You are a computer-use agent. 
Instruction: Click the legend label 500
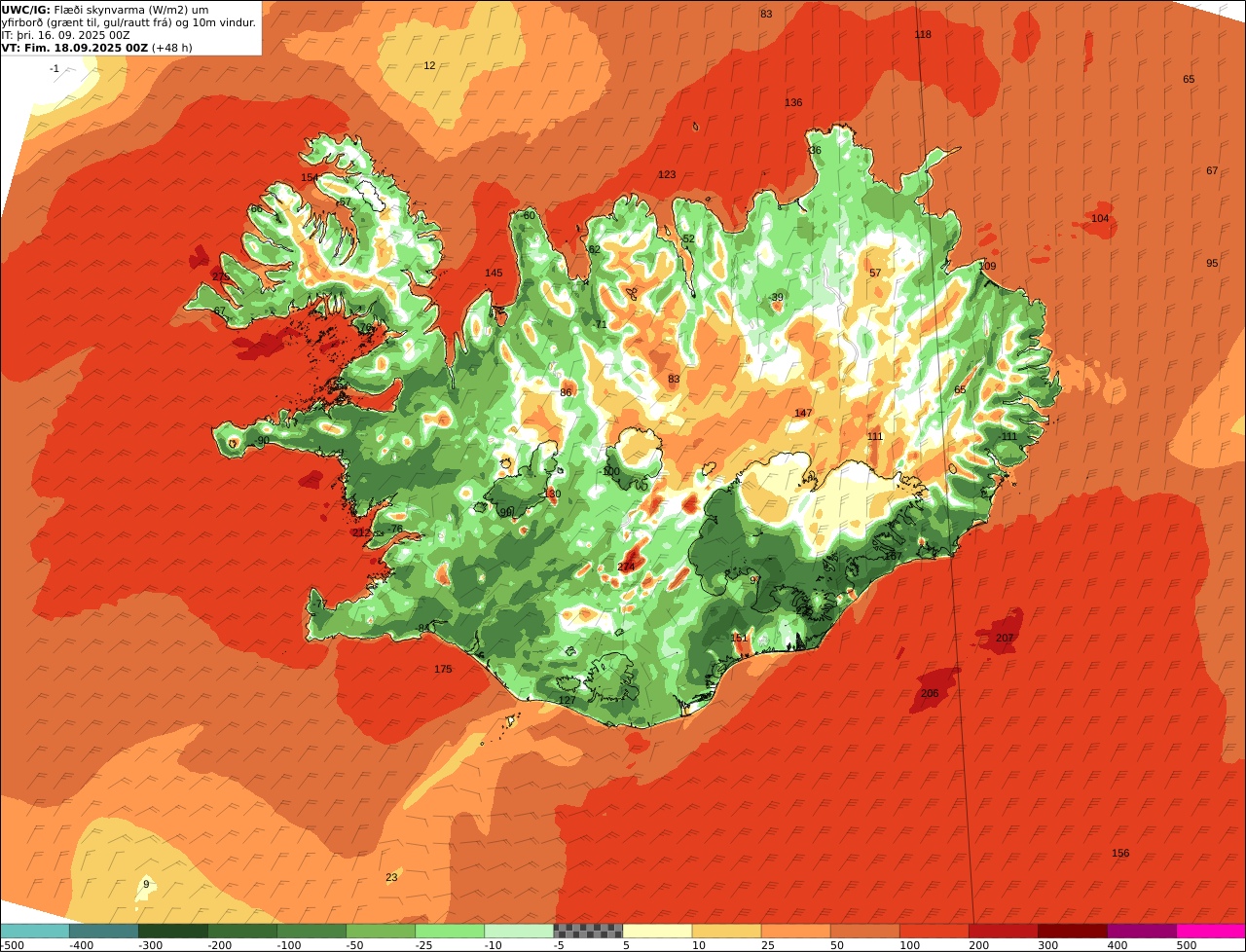click(1187, 945)
